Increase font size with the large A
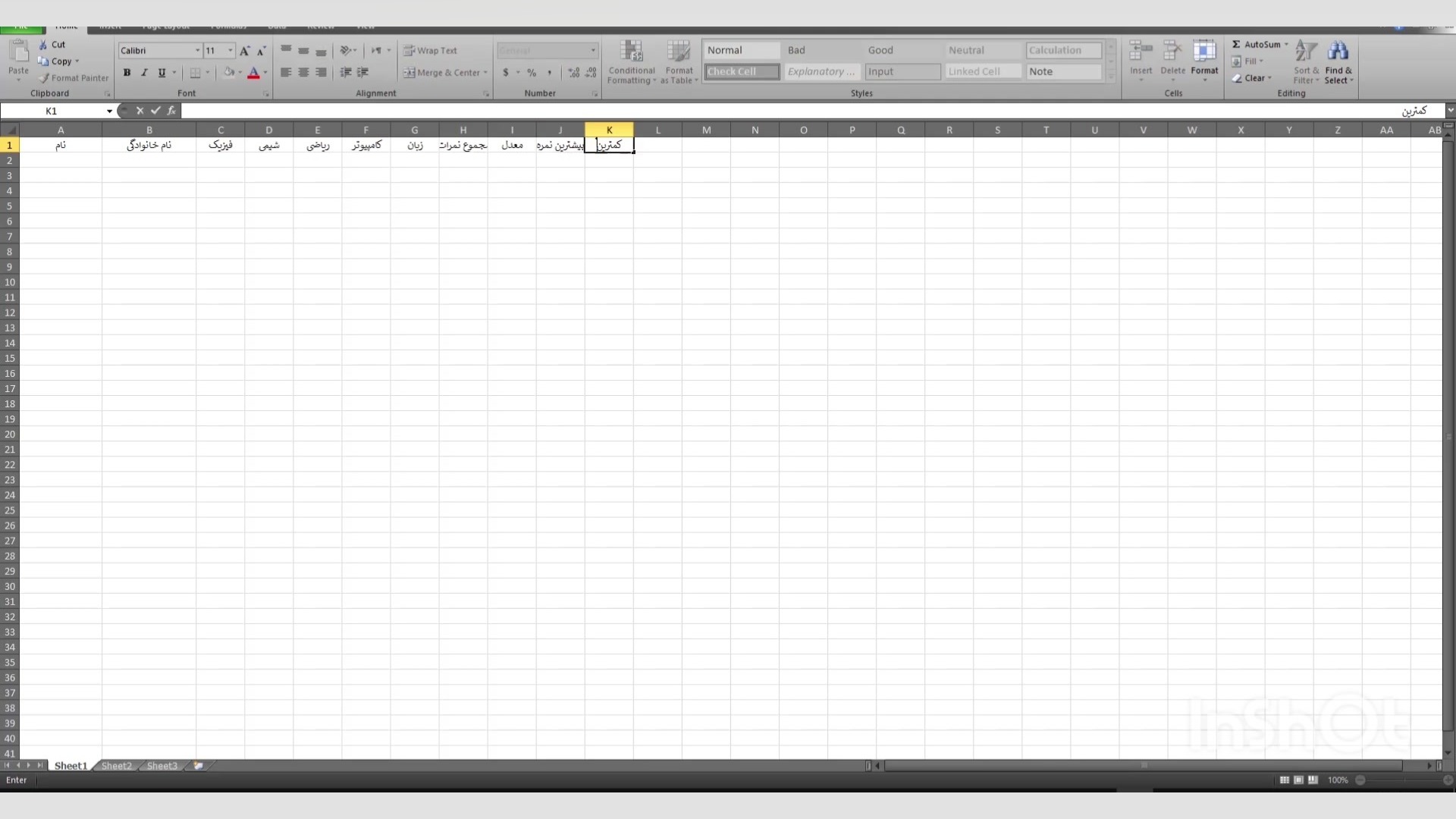Screen dimensions: 1456x819 [244, 51]
